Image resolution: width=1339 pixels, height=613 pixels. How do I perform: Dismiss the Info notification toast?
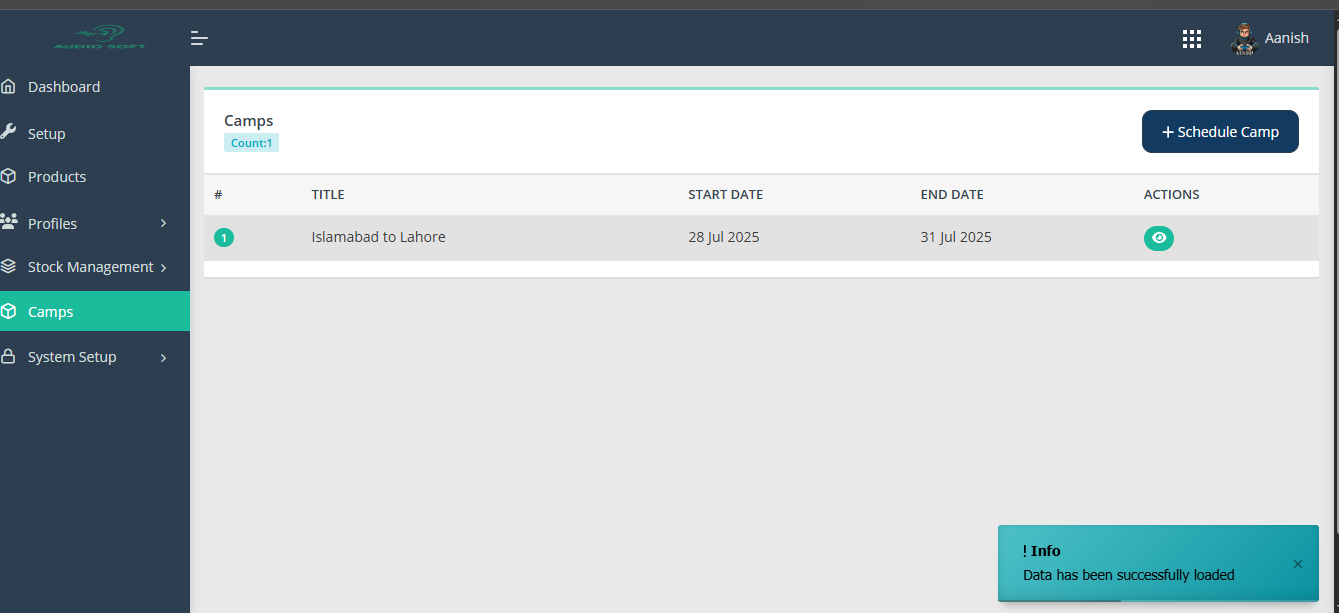(1297, 564)
